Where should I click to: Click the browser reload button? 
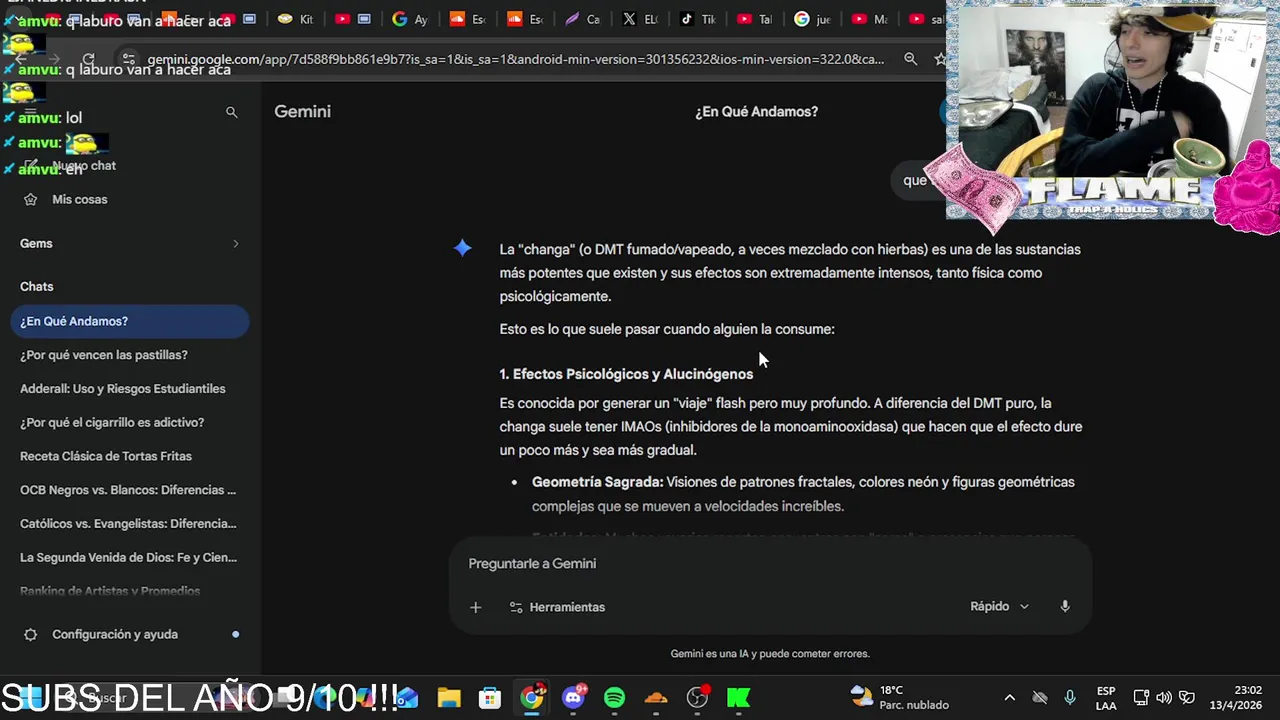88,59
